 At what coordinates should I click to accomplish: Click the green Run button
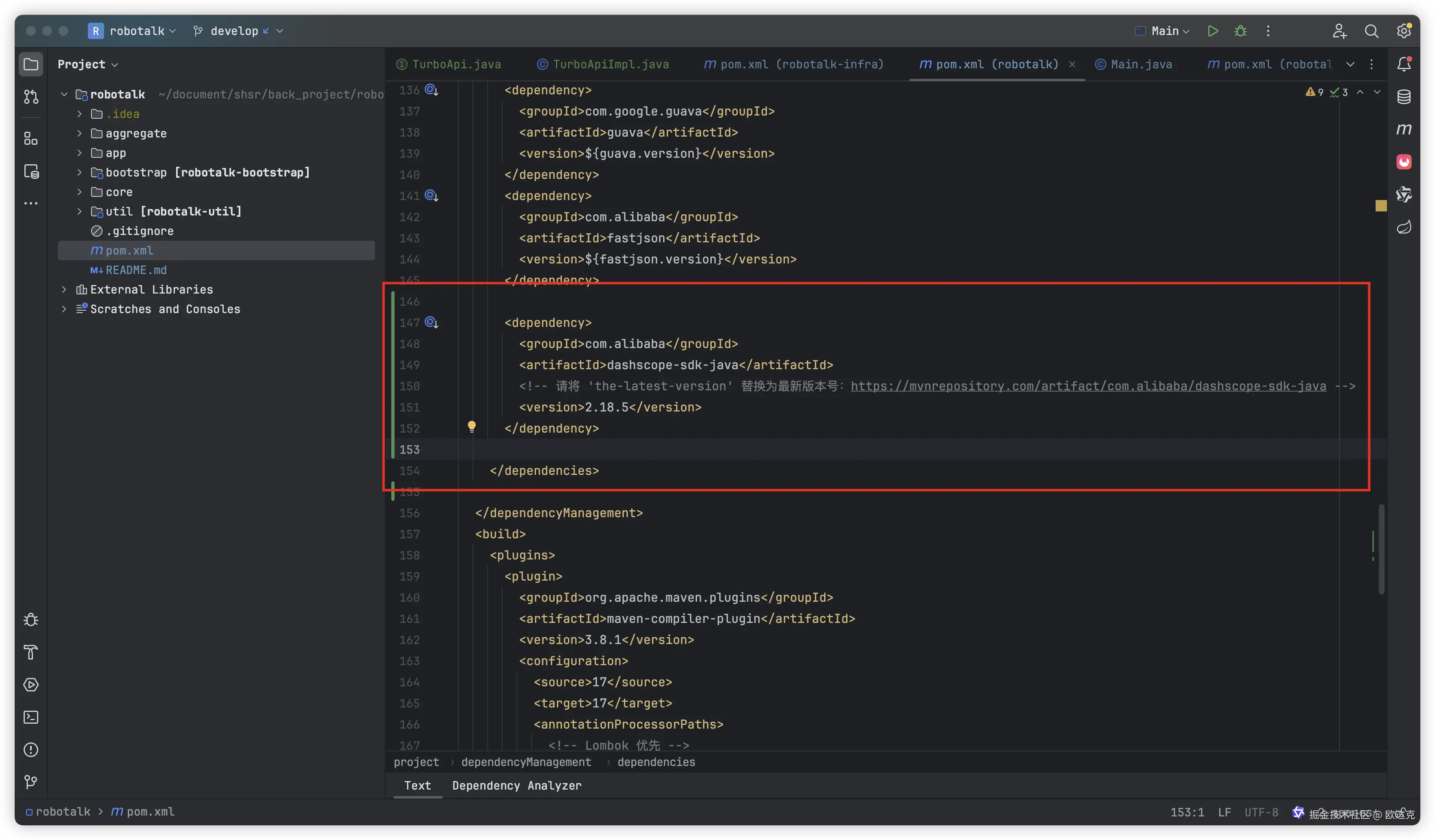point(1213,31)
